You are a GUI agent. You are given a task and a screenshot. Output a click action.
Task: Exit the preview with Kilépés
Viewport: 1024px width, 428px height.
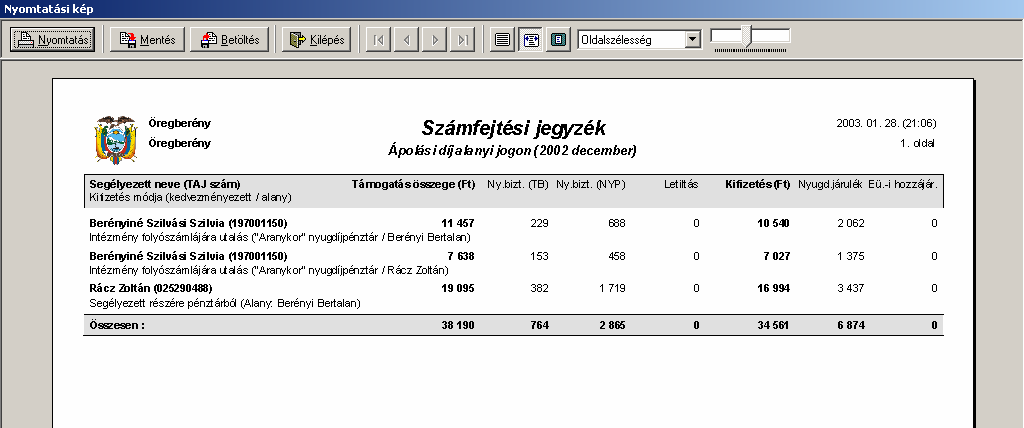(317, 39)
